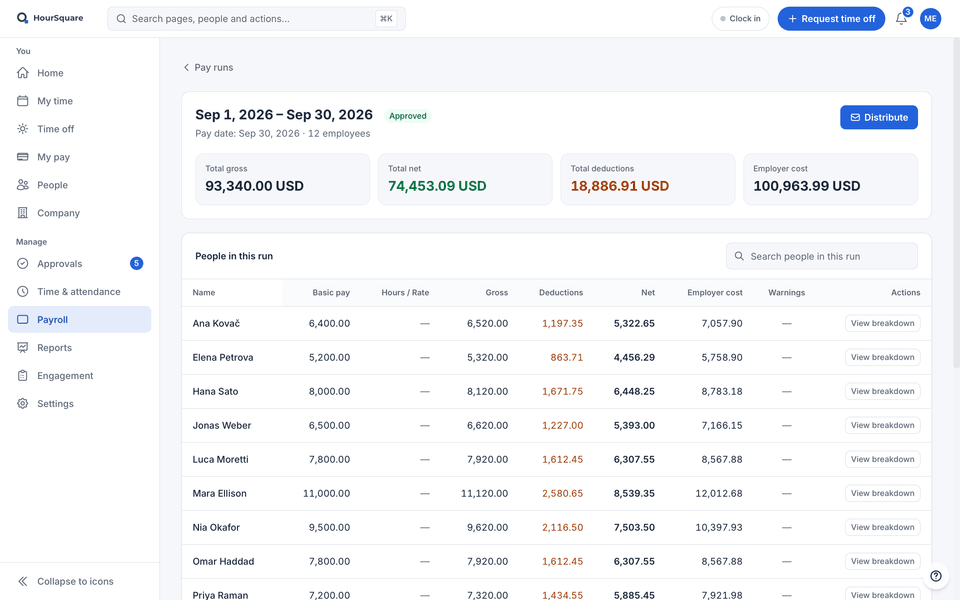Go back to Pay runs
This screenshot has height=600, width=960.
[208, 67]
